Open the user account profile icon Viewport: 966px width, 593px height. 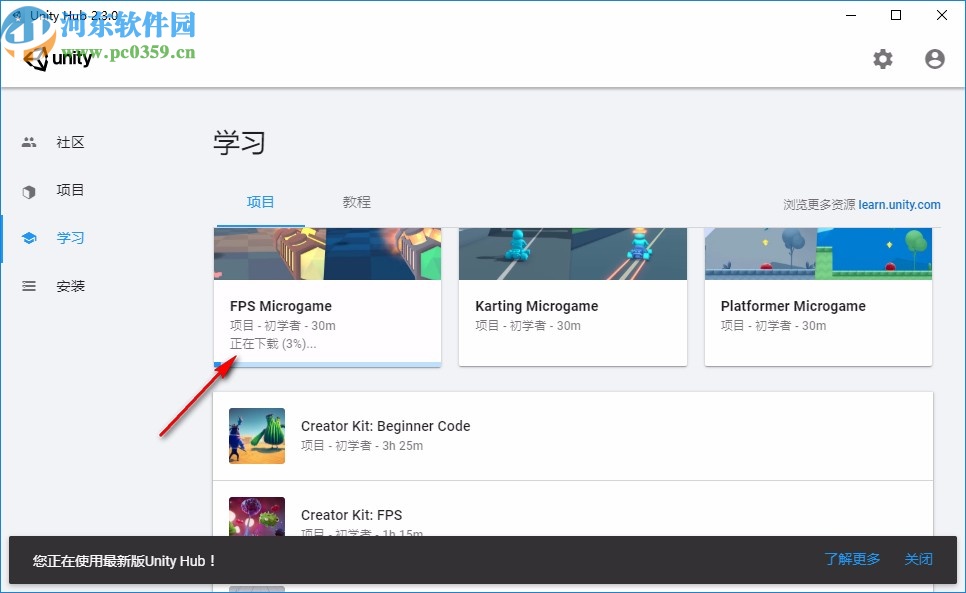coord(935,59)
